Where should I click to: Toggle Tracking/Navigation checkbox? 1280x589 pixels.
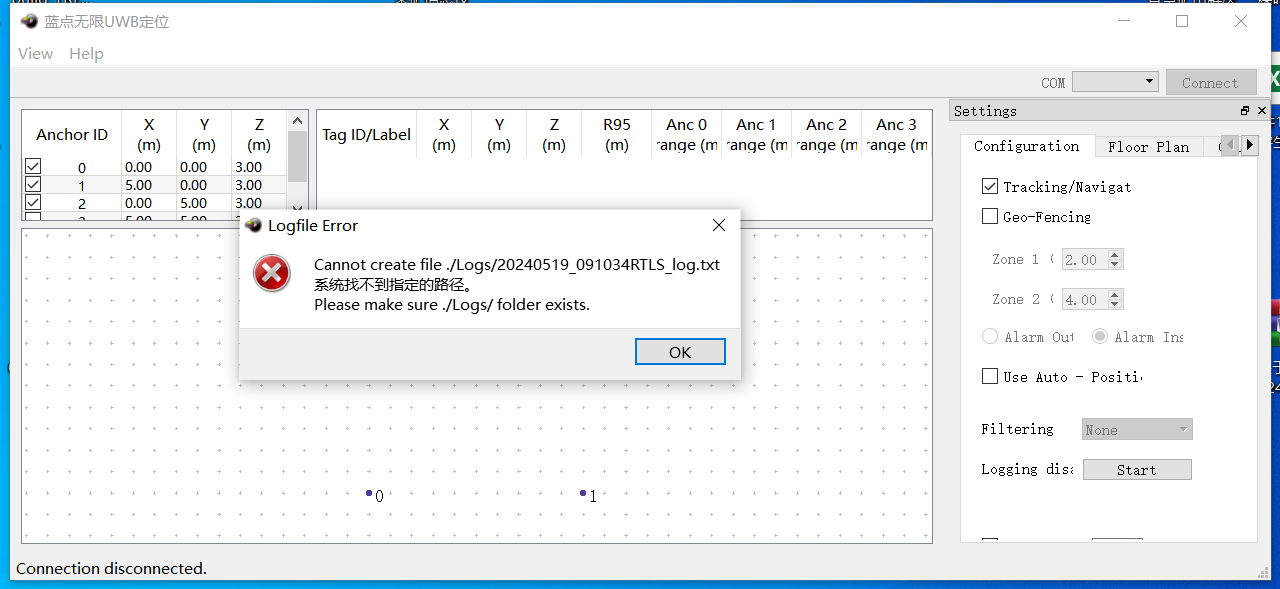tap(990, 186)
